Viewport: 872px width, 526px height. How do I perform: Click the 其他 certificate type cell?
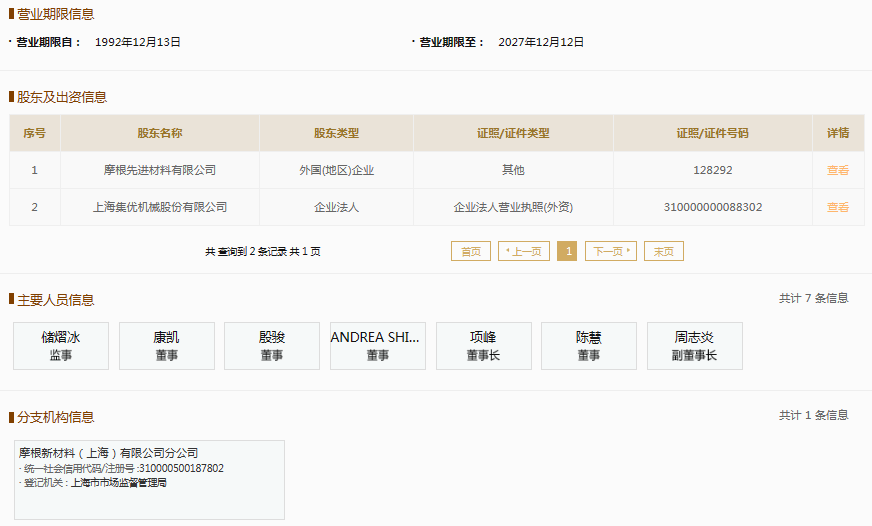(513, 170)
